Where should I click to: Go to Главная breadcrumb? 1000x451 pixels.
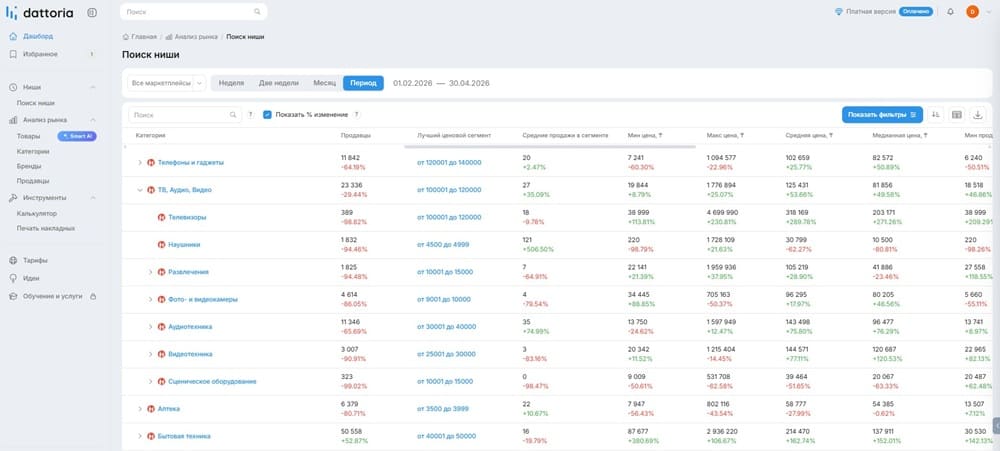143,36
